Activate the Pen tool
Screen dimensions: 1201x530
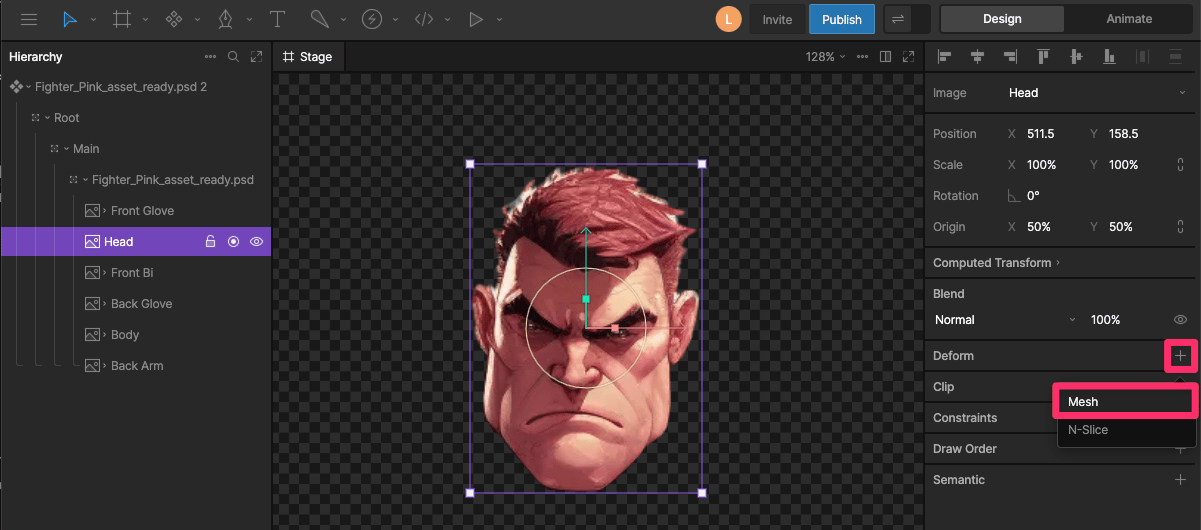(x=226, y=19)
